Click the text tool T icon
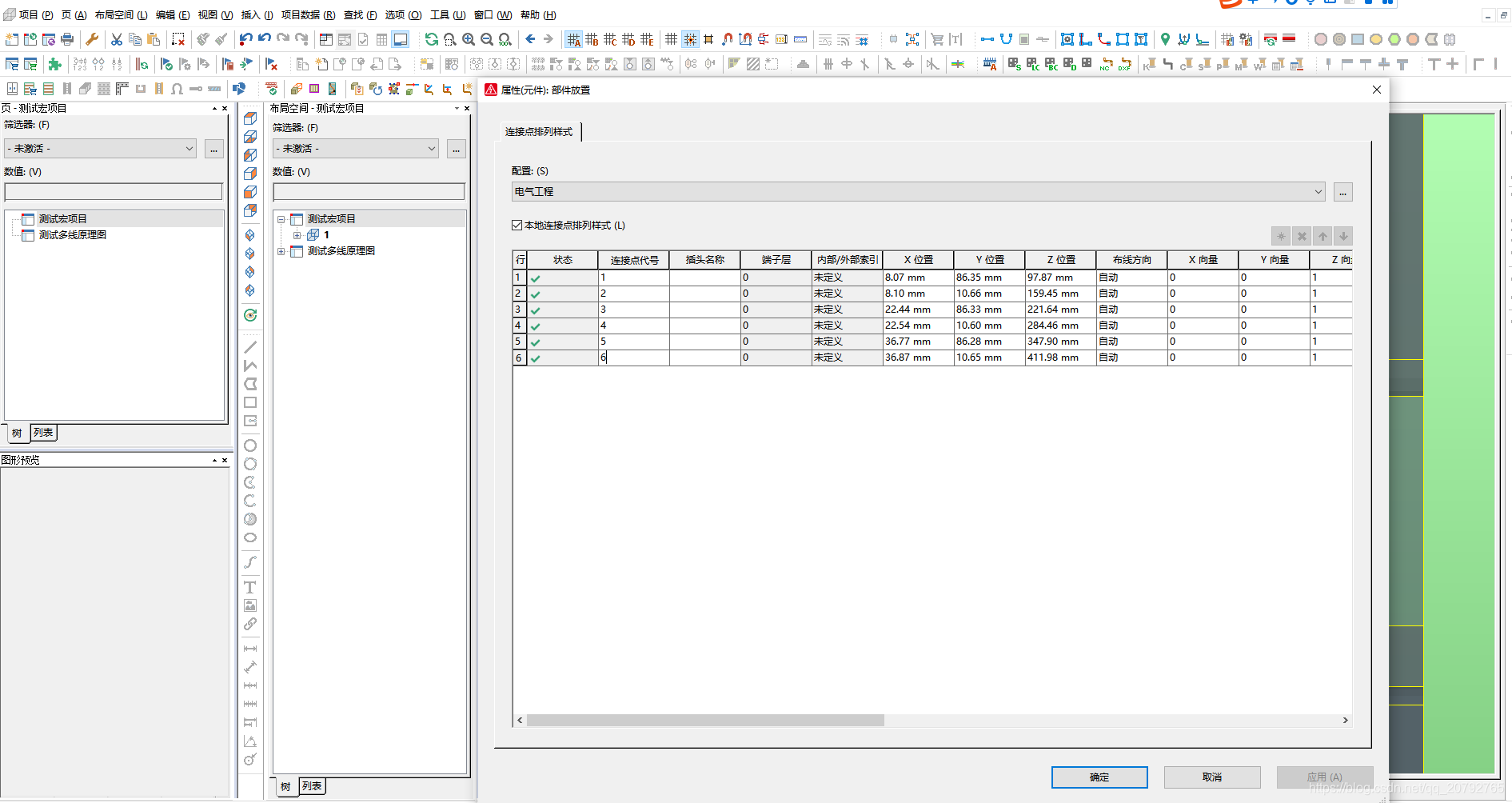 tap(249, 587)
